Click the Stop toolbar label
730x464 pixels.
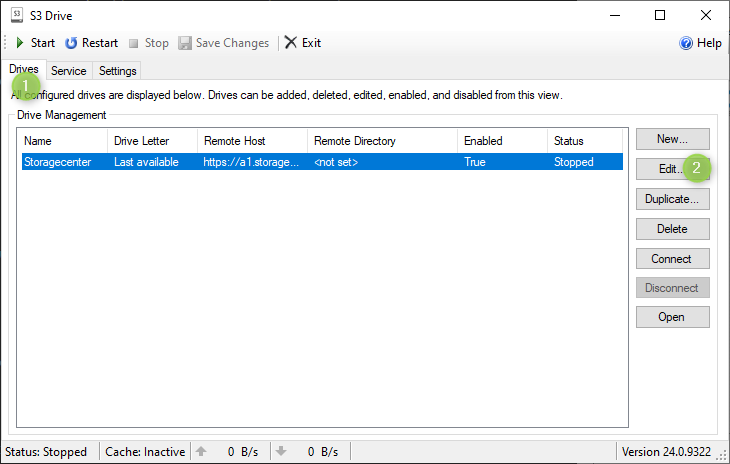(156, 43)
